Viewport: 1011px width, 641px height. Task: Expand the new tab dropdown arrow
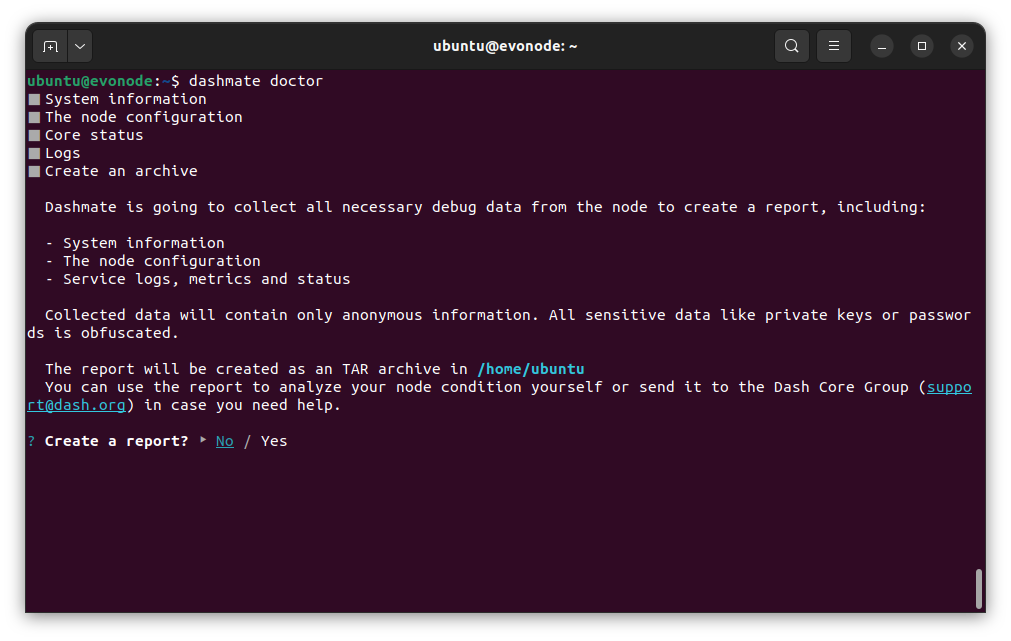(80, 46)
